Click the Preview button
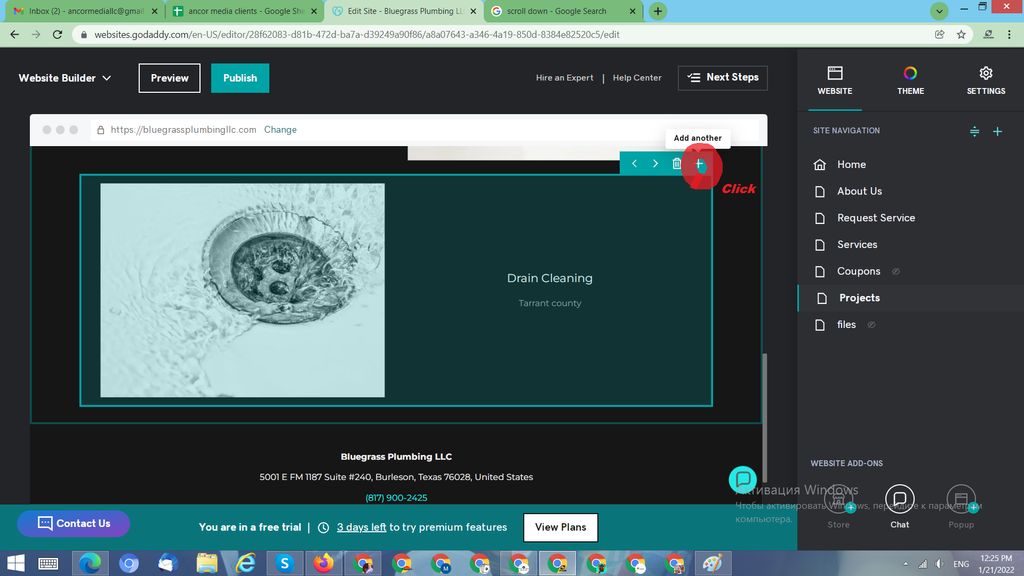Image resolution: width=1024 pixels, height=576 pixels. coord(169,78)
